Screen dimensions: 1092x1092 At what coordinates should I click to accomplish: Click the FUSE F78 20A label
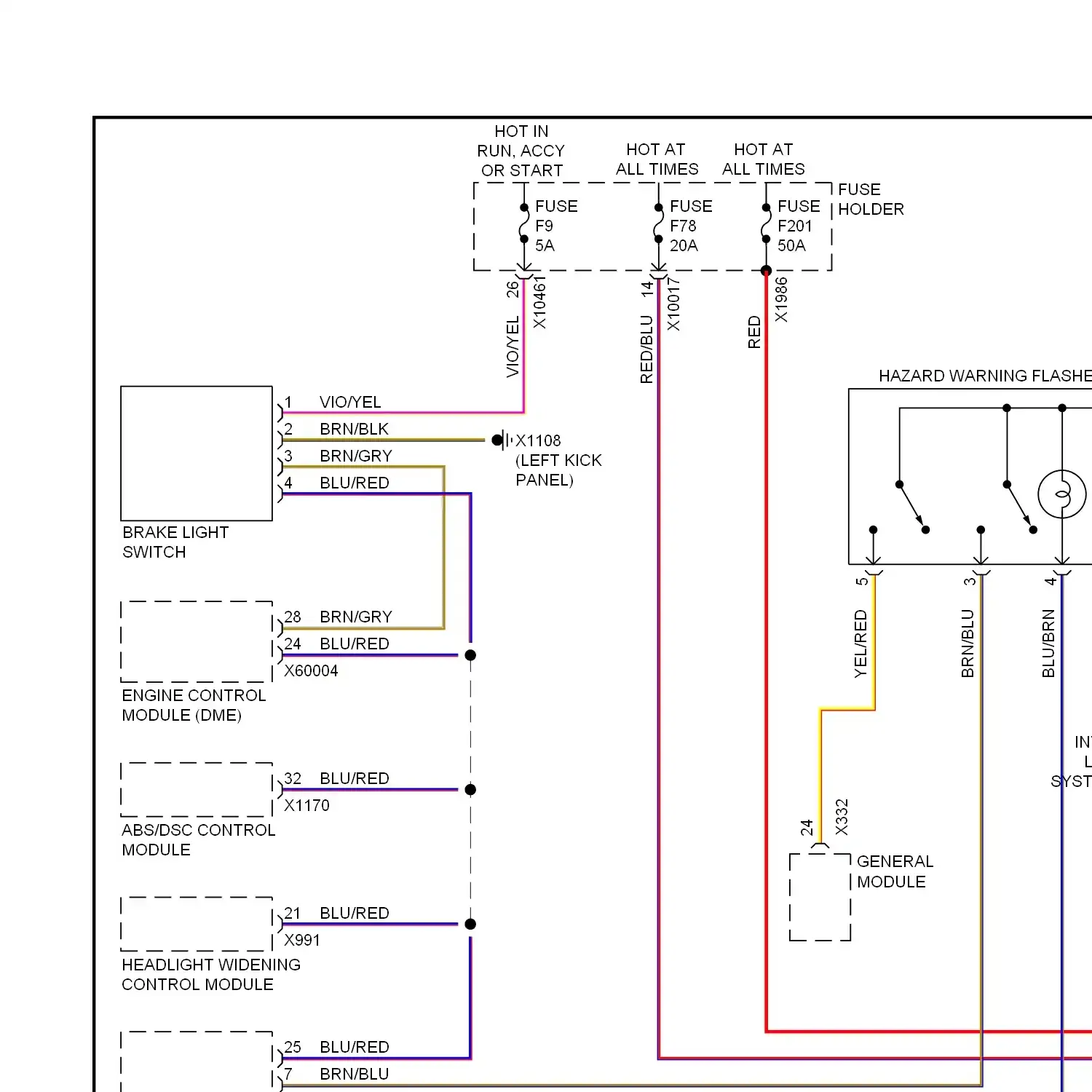691,226
